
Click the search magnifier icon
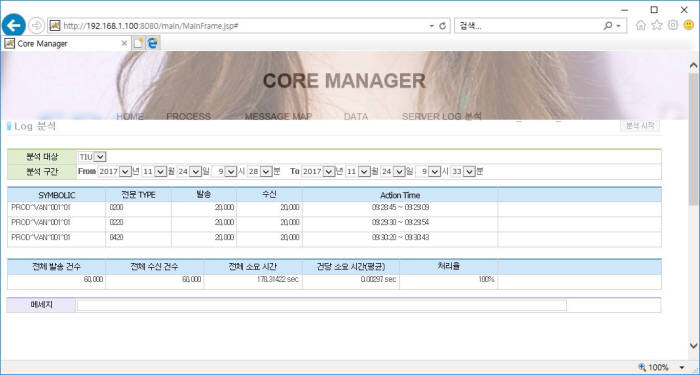(608, 26)
